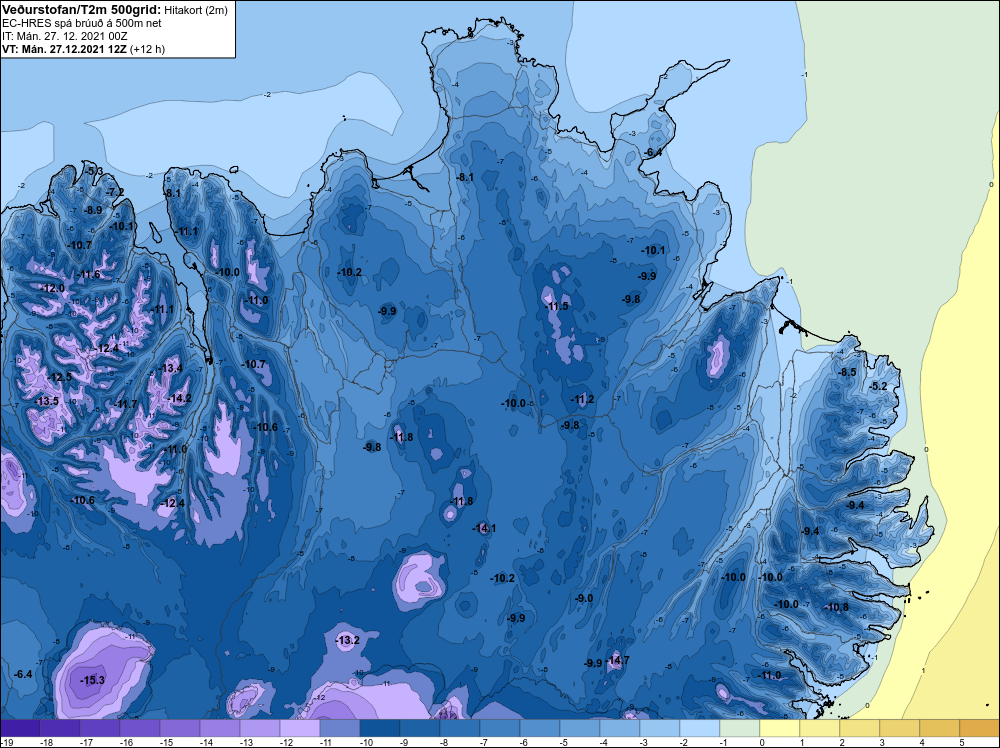1000x748 pixels.
Task: Click the -14 legend label
Action: (x=206, y=742)
